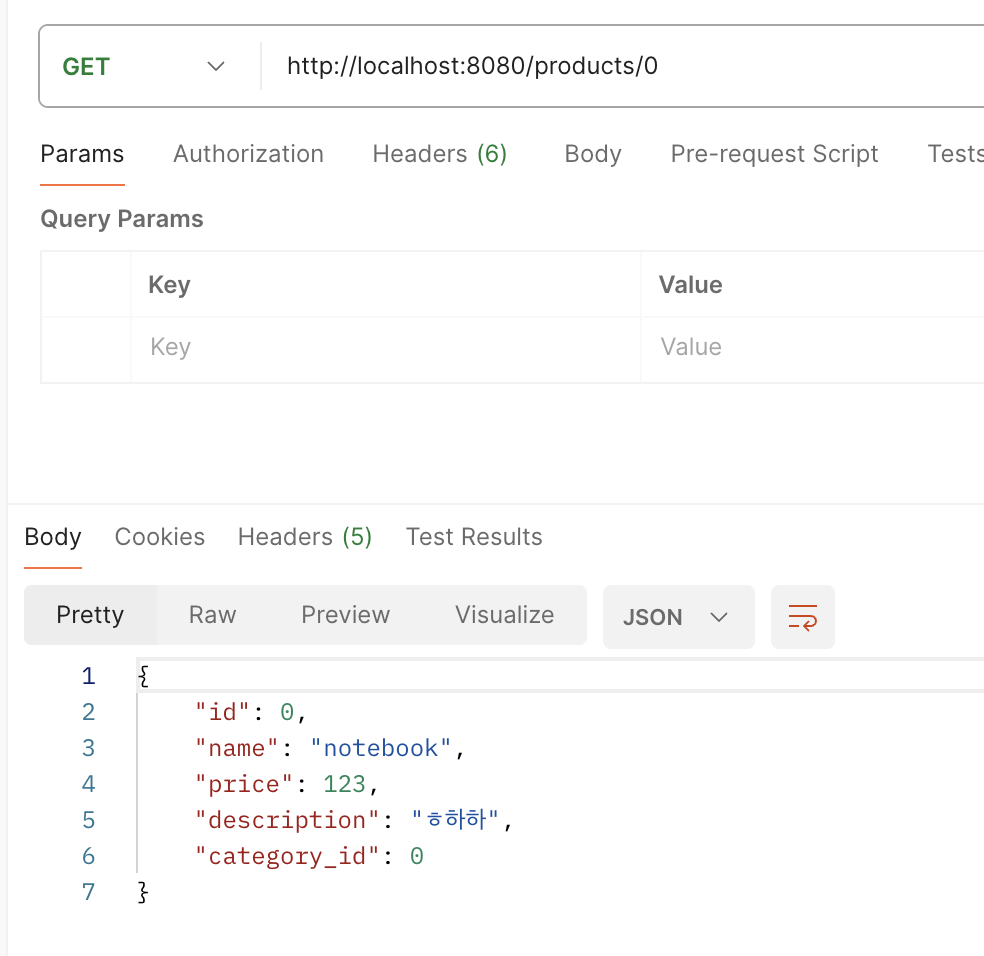Open the Pre-request Script tab

tap(774, 154)
